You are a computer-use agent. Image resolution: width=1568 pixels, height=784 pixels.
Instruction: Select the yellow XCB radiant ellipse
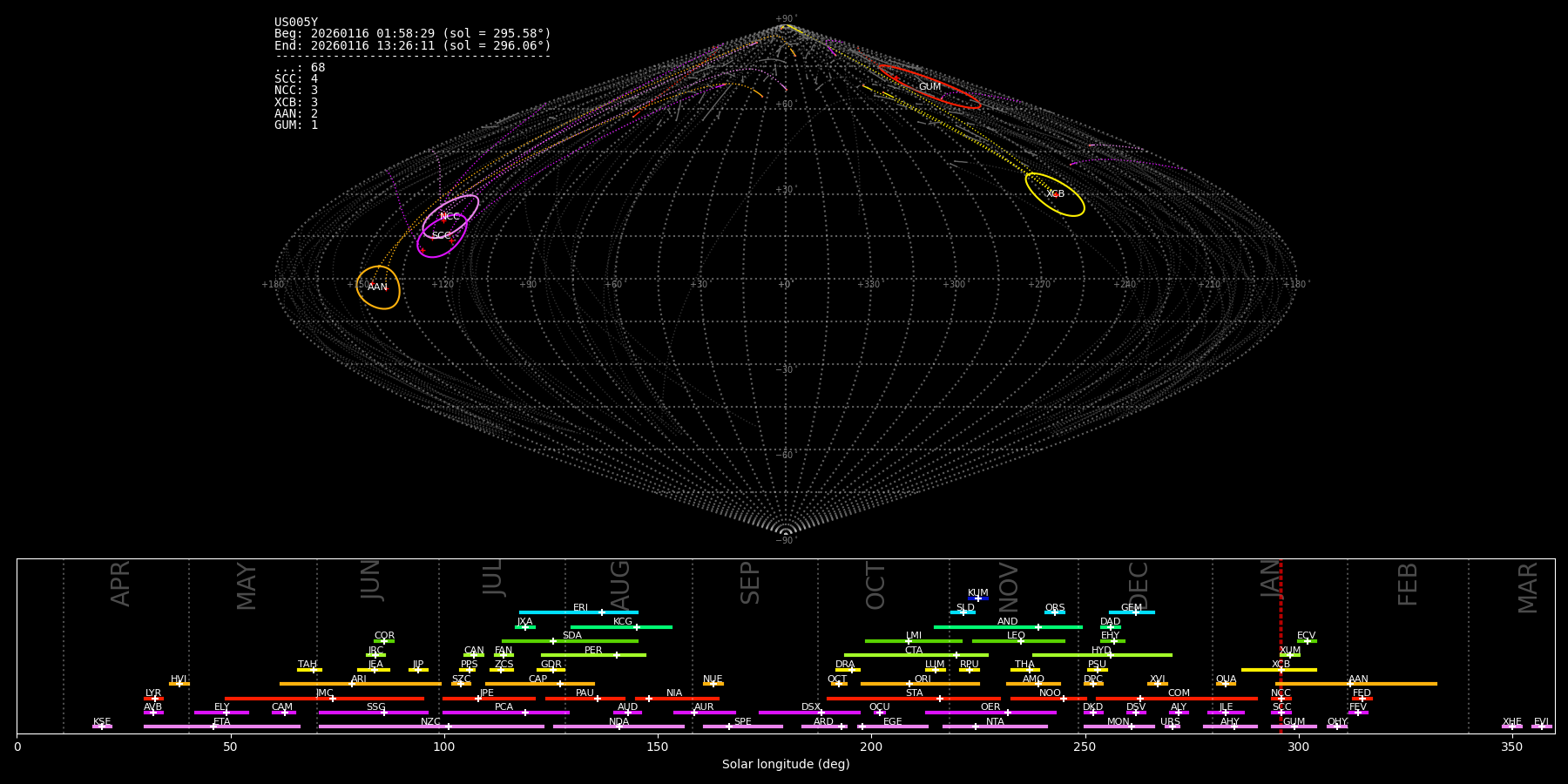[x=1055, y=194]
